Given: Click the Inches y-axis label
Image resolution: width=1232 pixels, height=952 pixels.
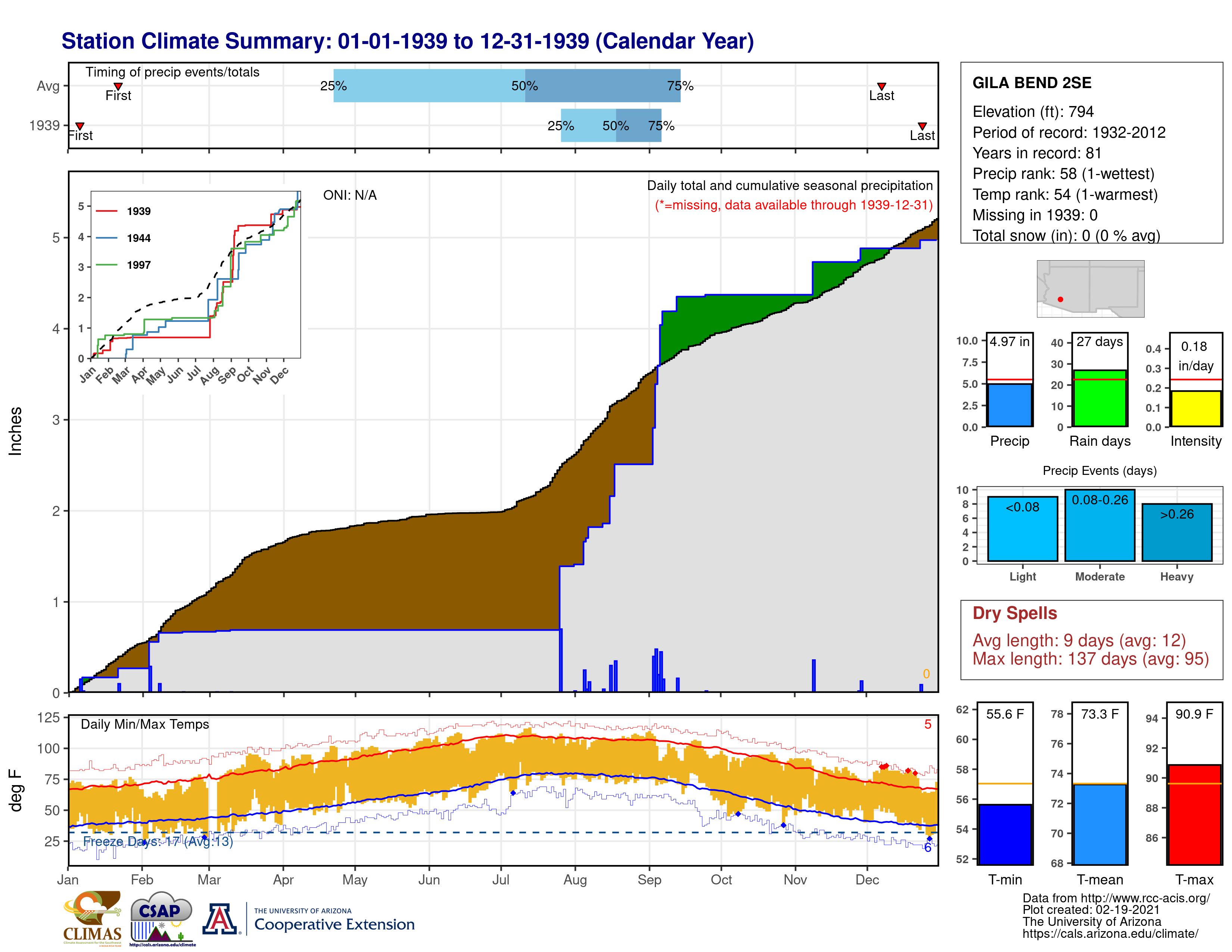Looking at the screenshot, I should tap(15, 432).
